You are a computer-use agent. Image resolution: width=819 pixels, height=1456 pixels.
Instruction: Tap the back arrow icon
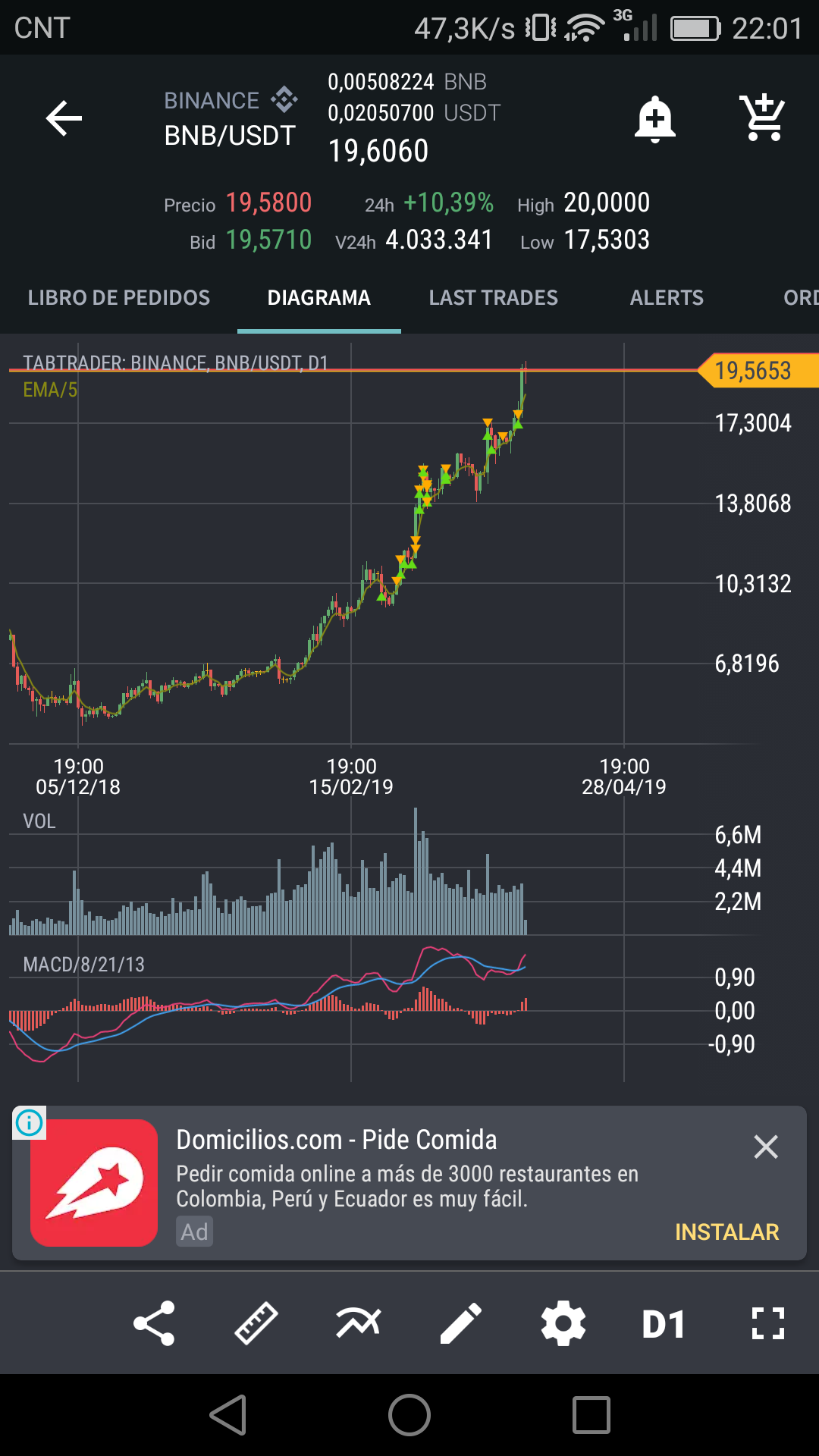tap(64, 118)
